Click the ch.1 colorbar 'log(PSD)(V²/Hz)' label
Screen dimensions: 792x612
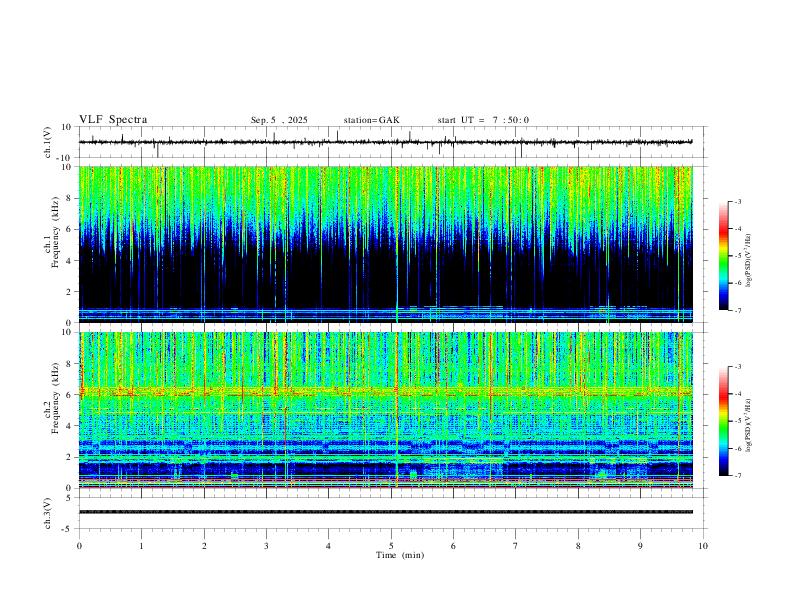(x=749, y=260)
